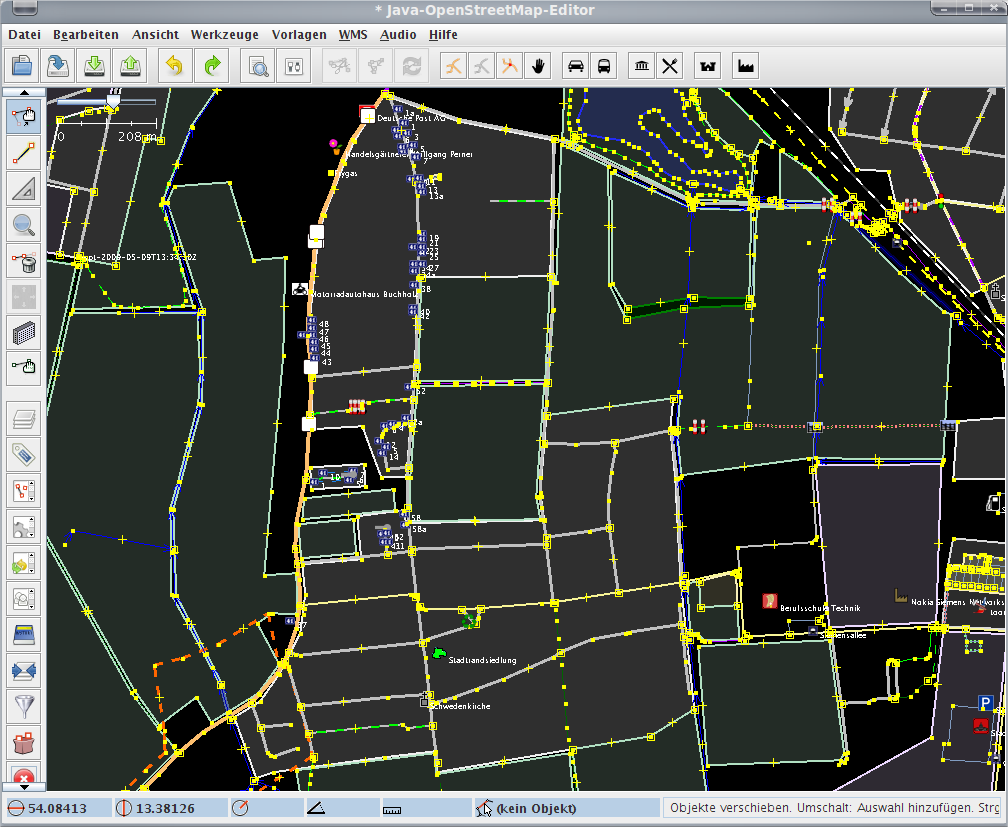Select the draw nodes line tool

[x=23, y=153]
